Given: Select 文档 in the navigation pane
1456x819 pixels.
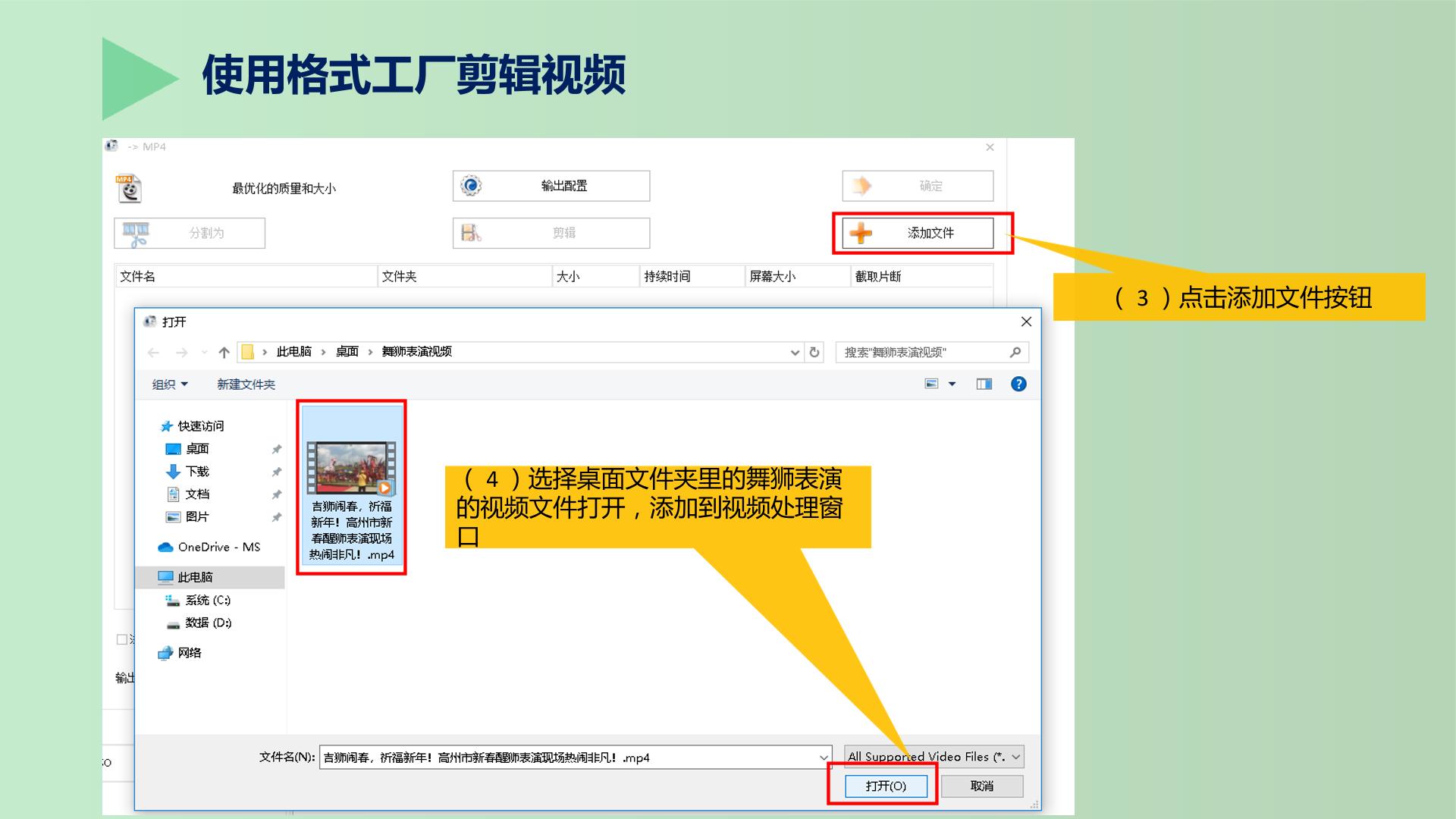Looking at the screenshot, I should point(197,494).
